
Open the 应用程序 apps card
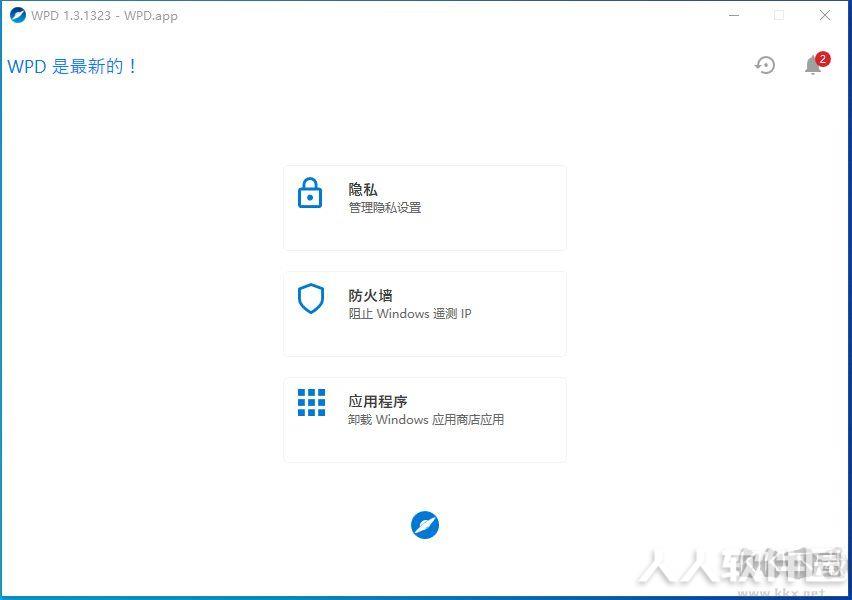[425, 420]
